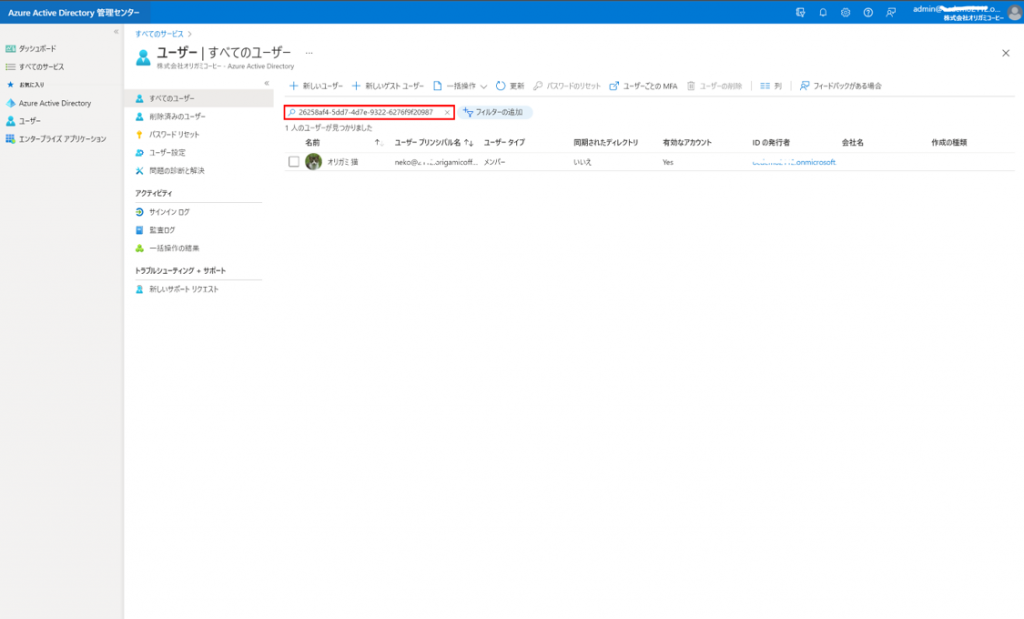Open the 列 column chooser

[771, 86]
